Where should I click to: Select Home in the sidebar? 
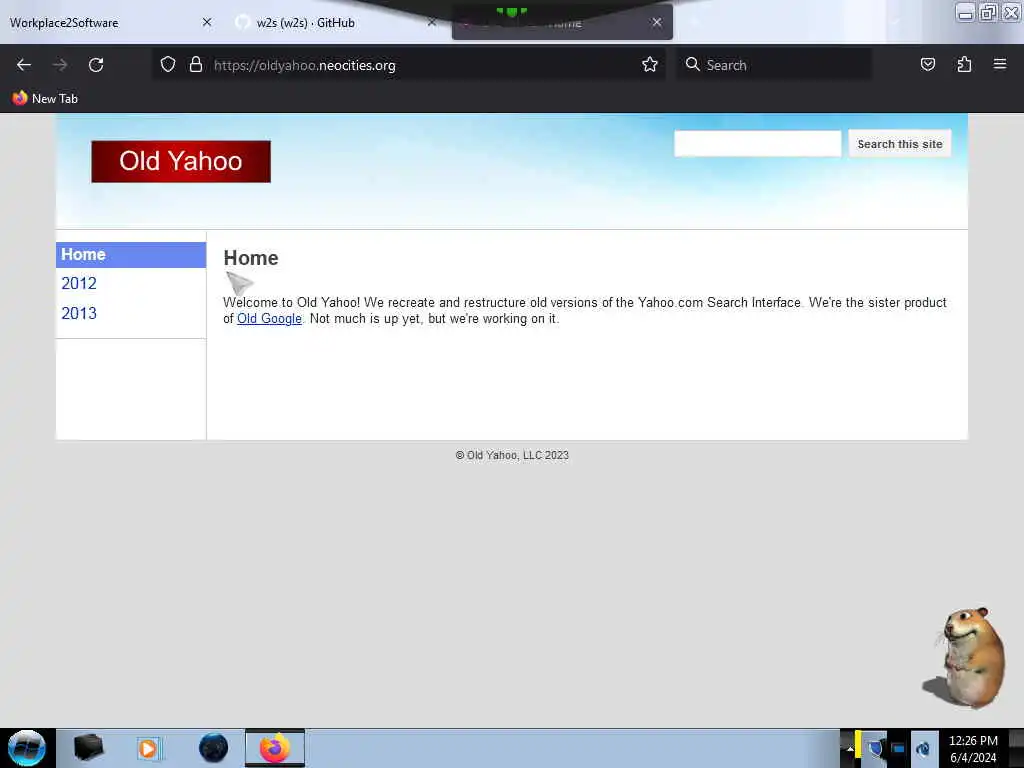point(131,255)
